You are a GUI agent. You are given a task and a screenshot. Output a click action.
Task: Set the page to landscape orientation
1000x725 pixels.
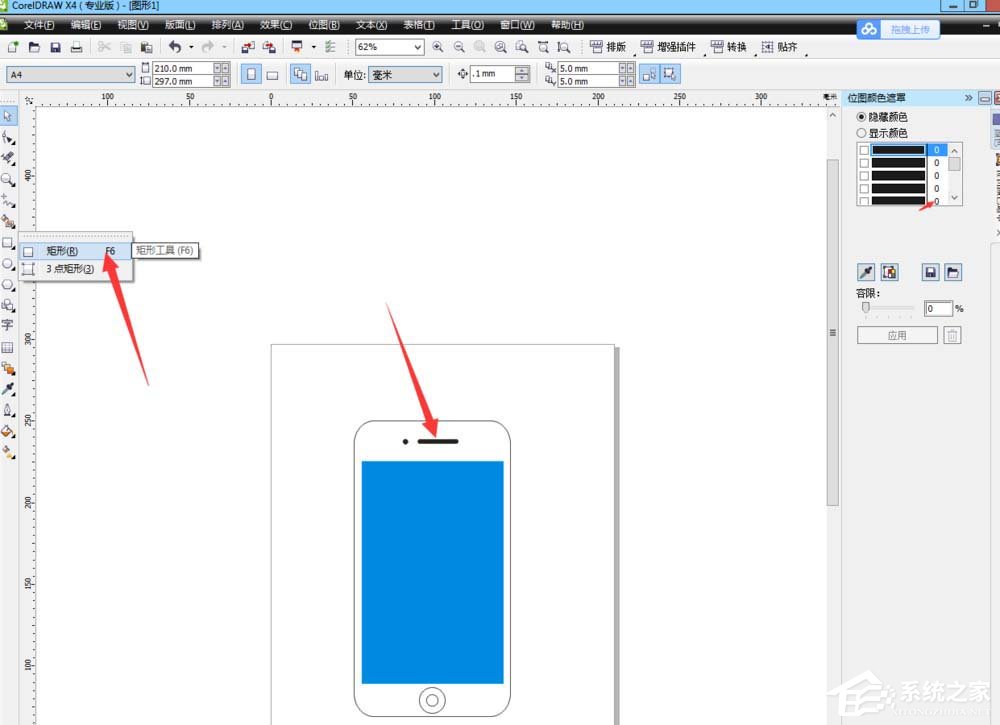click(x=271, y=75)
